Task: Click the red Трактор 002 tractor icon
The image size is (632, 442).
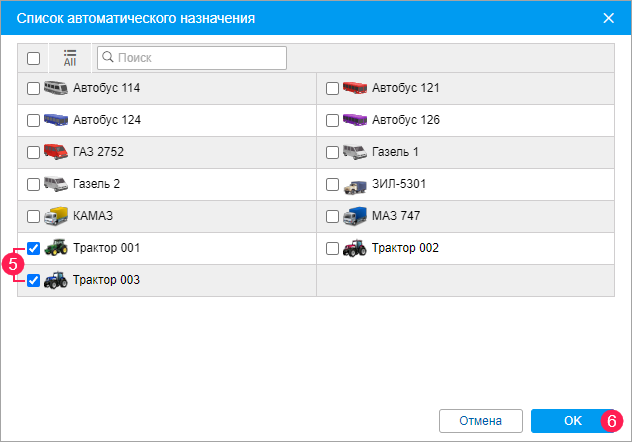Action: pyautogui.click(x=355, y=248)
